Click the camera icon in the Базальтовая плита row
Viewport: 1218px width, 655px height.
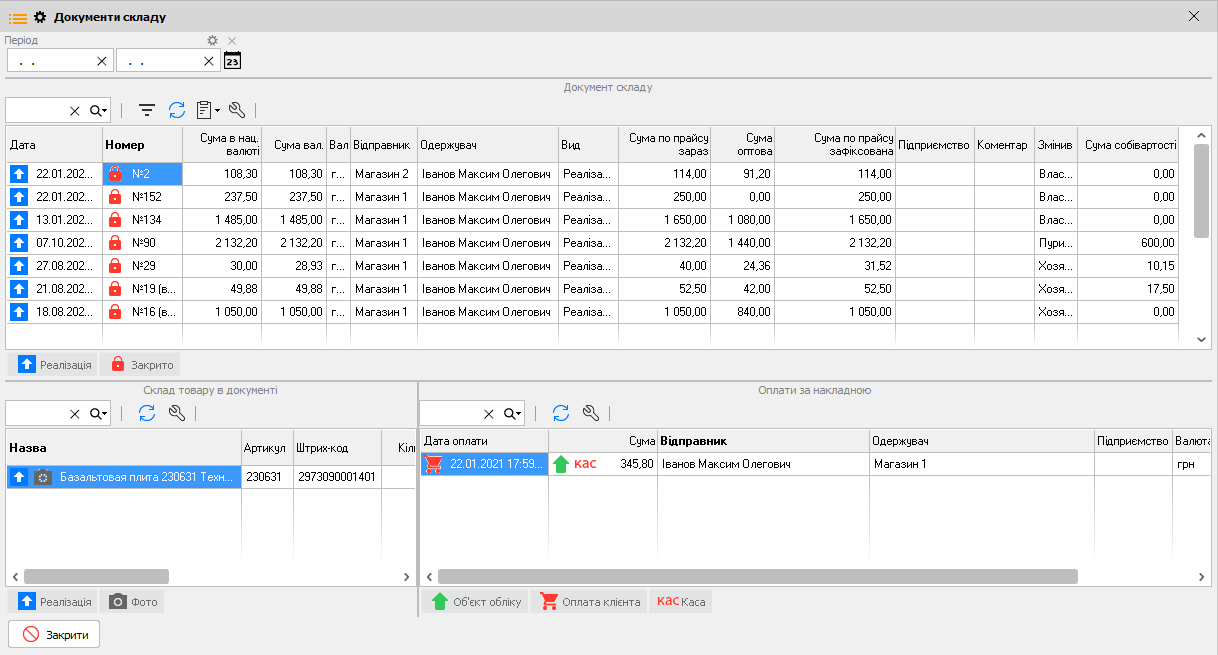pyautogui.click(x=42, y=478)
